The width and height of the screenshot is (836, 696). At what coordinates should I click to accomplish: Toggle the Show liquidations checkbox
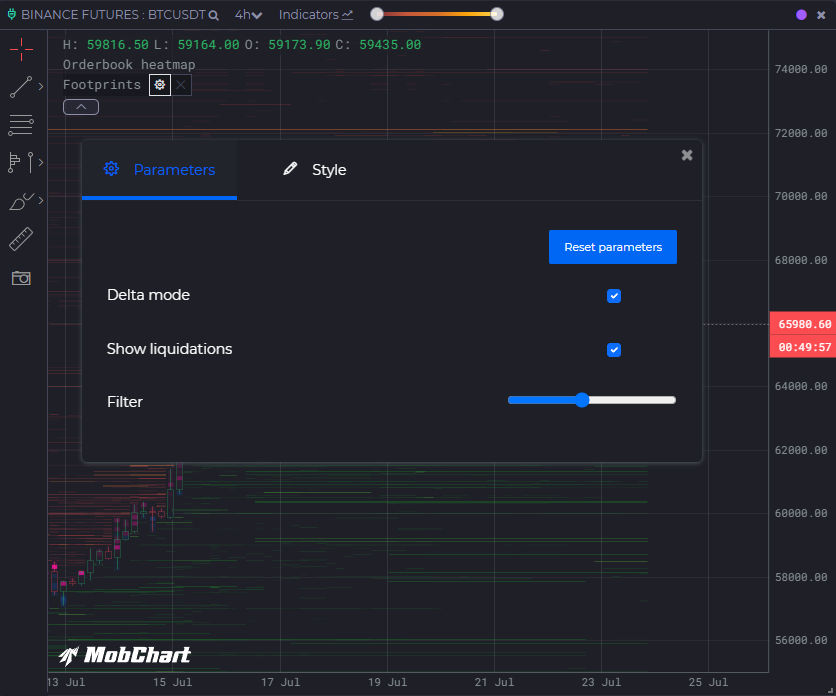coord(614,350)
